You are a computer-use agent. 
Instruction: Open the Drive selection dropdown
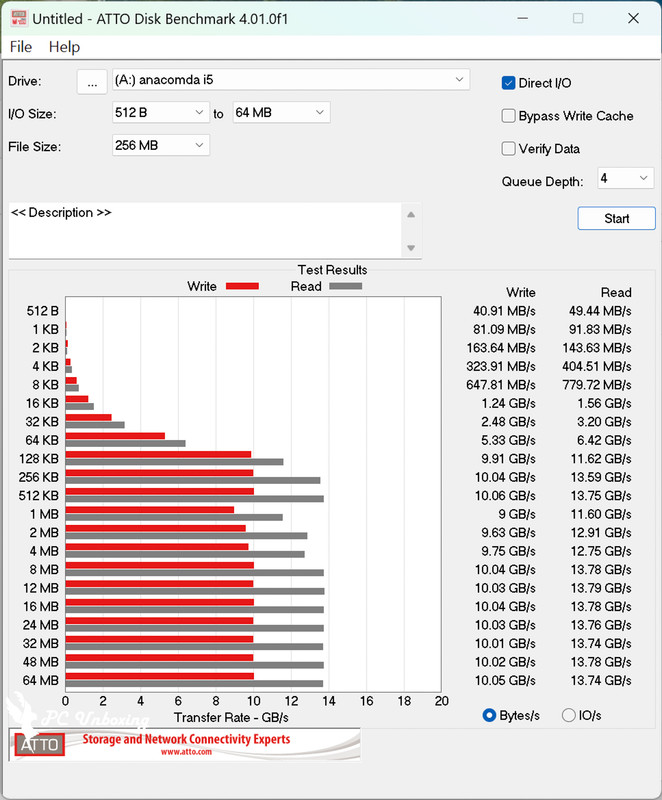pos(291,80)
